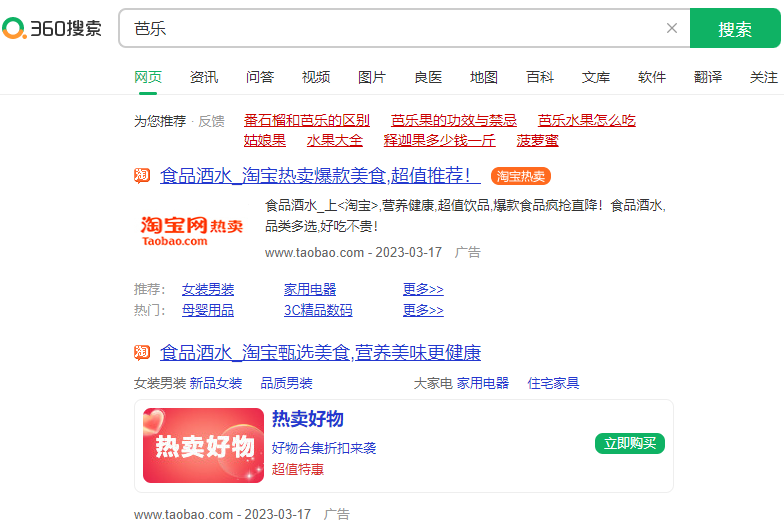Open the 图片 tab
This screenshot has width=784, height=526.
tap(372, 77)
